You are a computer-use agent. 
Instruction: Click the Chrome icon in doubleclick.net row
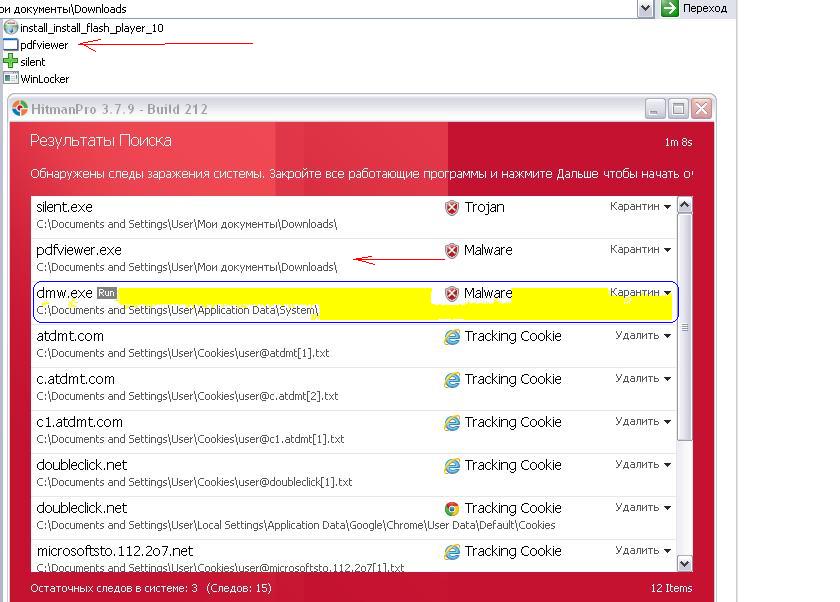click(x=452, y=508)
